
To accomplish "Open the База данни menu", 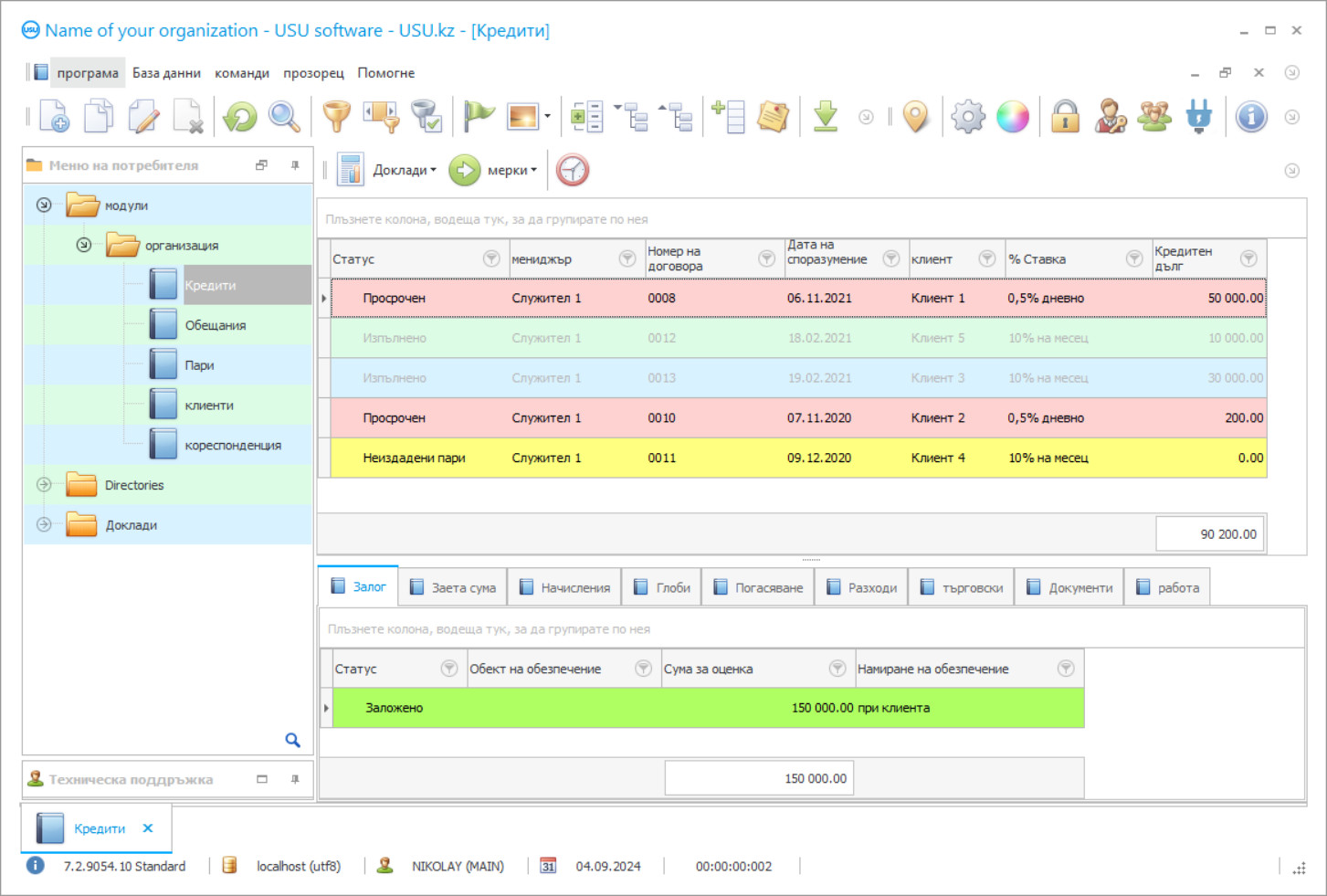I will coord(166,73).
